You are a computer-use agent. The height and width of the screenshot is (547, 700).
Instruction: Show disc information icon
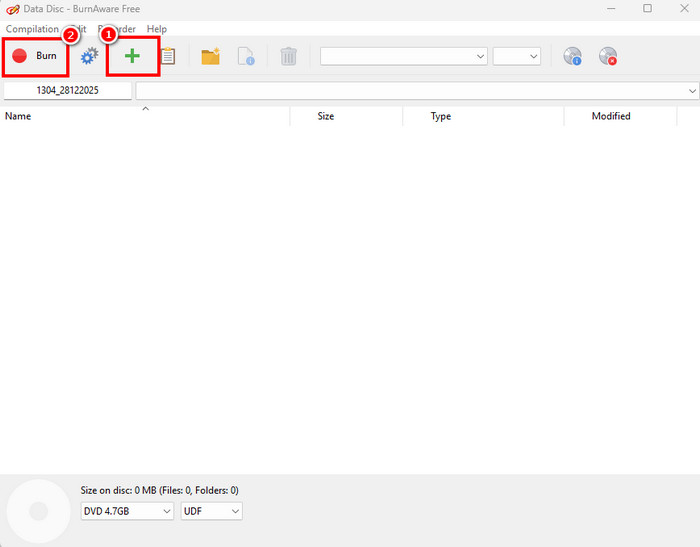coord(572,57)
